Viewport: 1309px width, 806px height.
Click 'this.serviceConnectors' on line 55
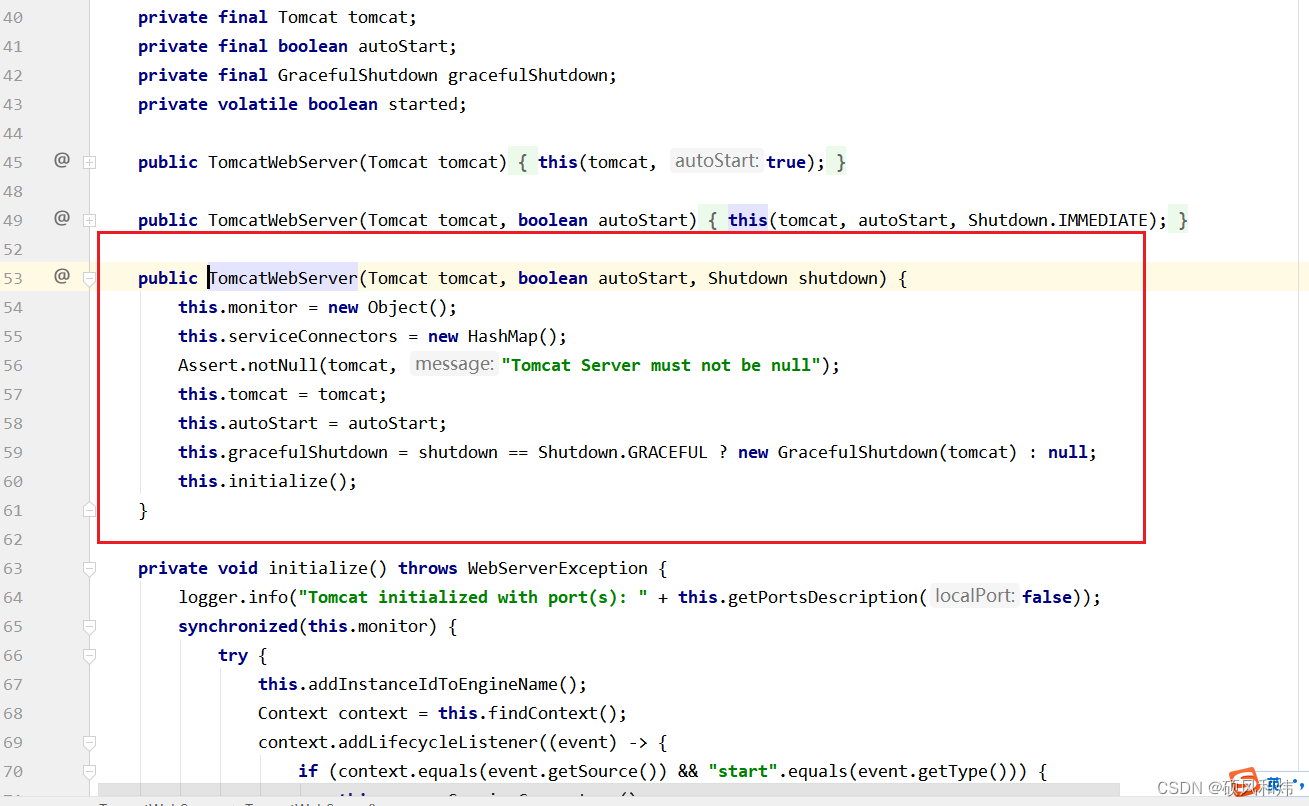point(288,336)
